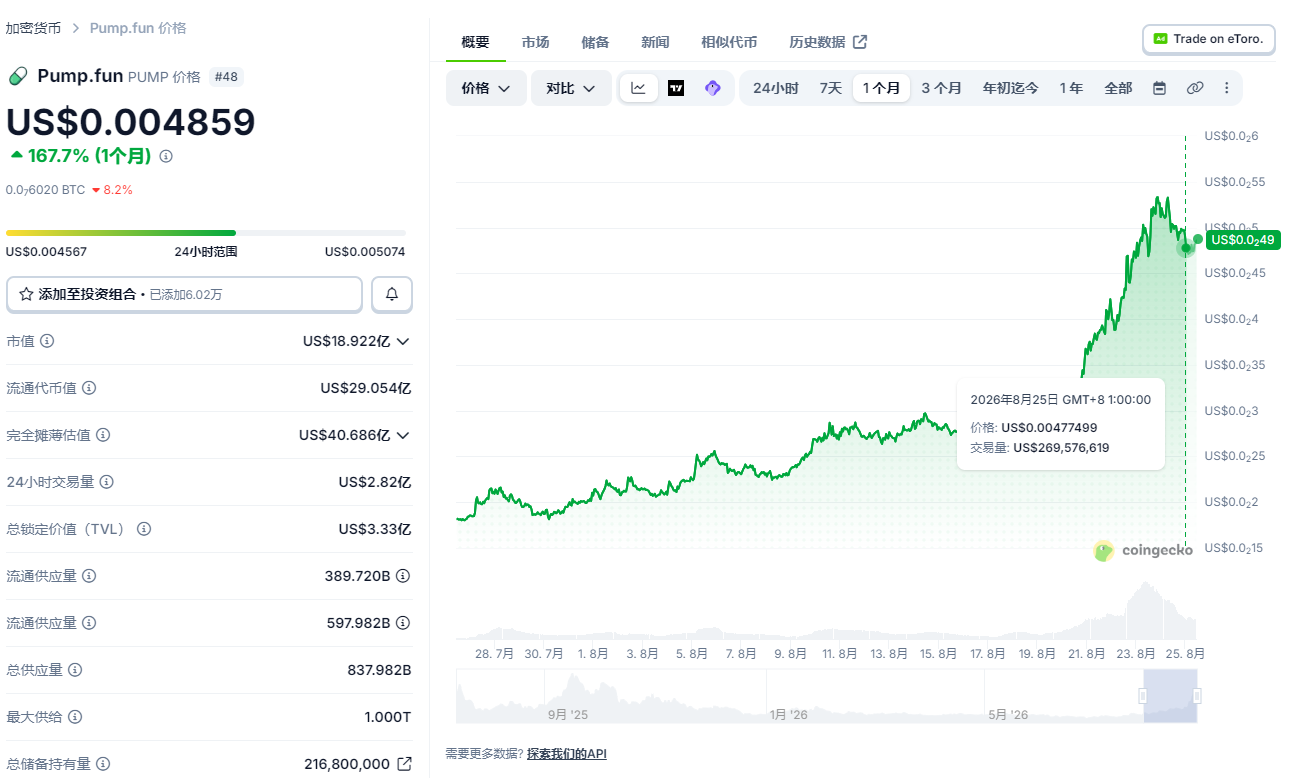Click info icon beside 总锁定价值（TVL）label

pyautogui.click(x=144, y=529)
